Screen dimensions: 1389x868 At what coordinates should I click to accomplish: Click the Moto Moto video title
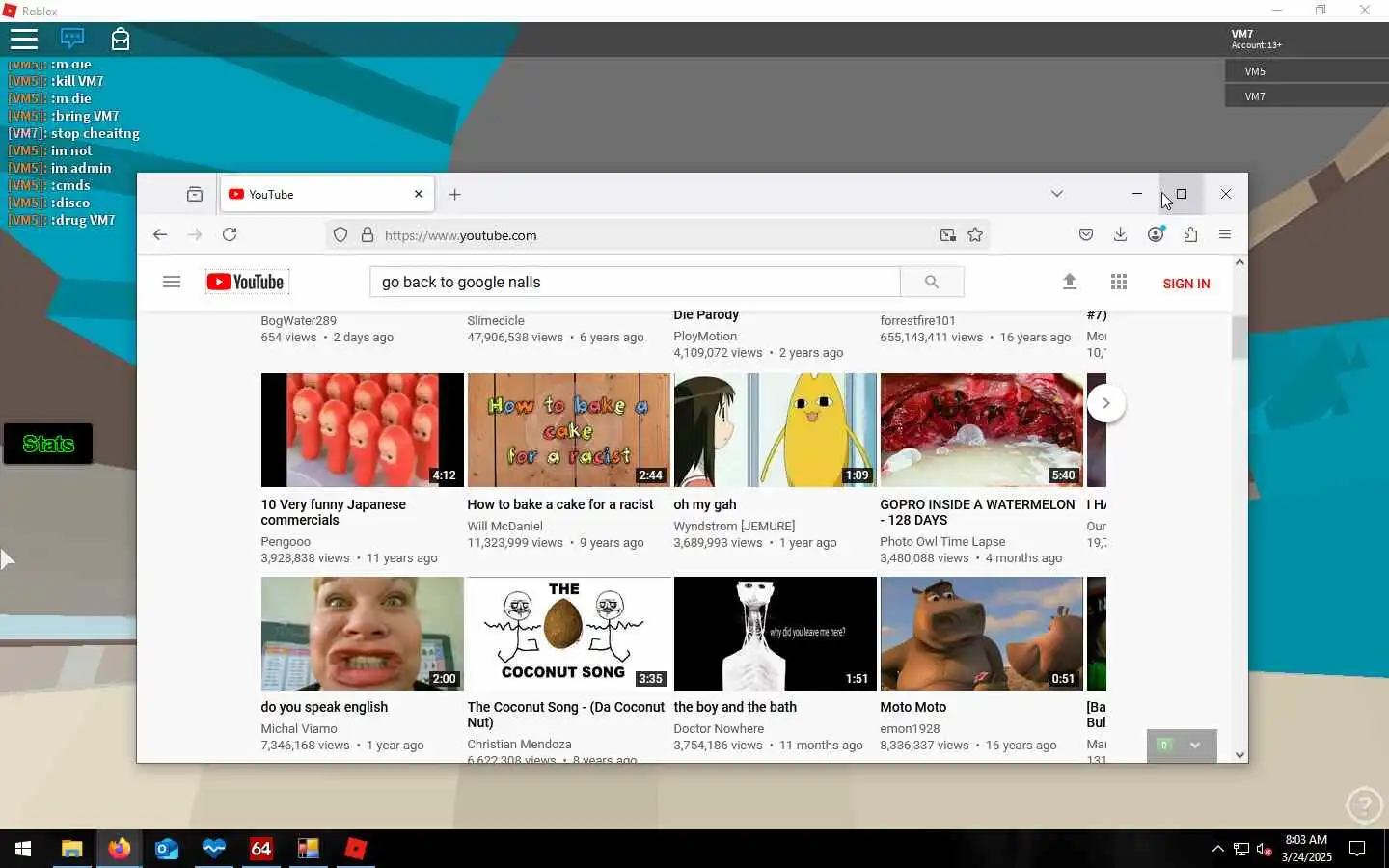pyautogui.click(x=912, y=707)
